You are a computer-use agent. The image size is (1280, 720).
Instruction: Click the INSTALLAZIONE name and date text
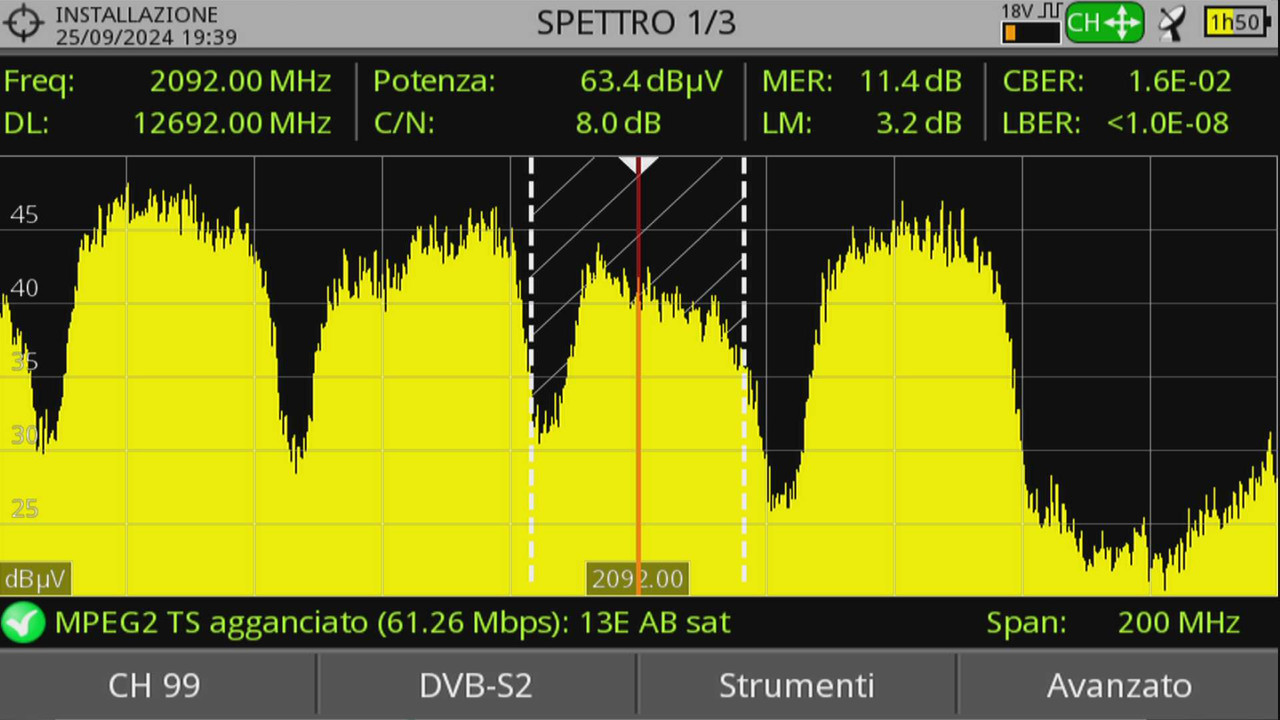146,25
